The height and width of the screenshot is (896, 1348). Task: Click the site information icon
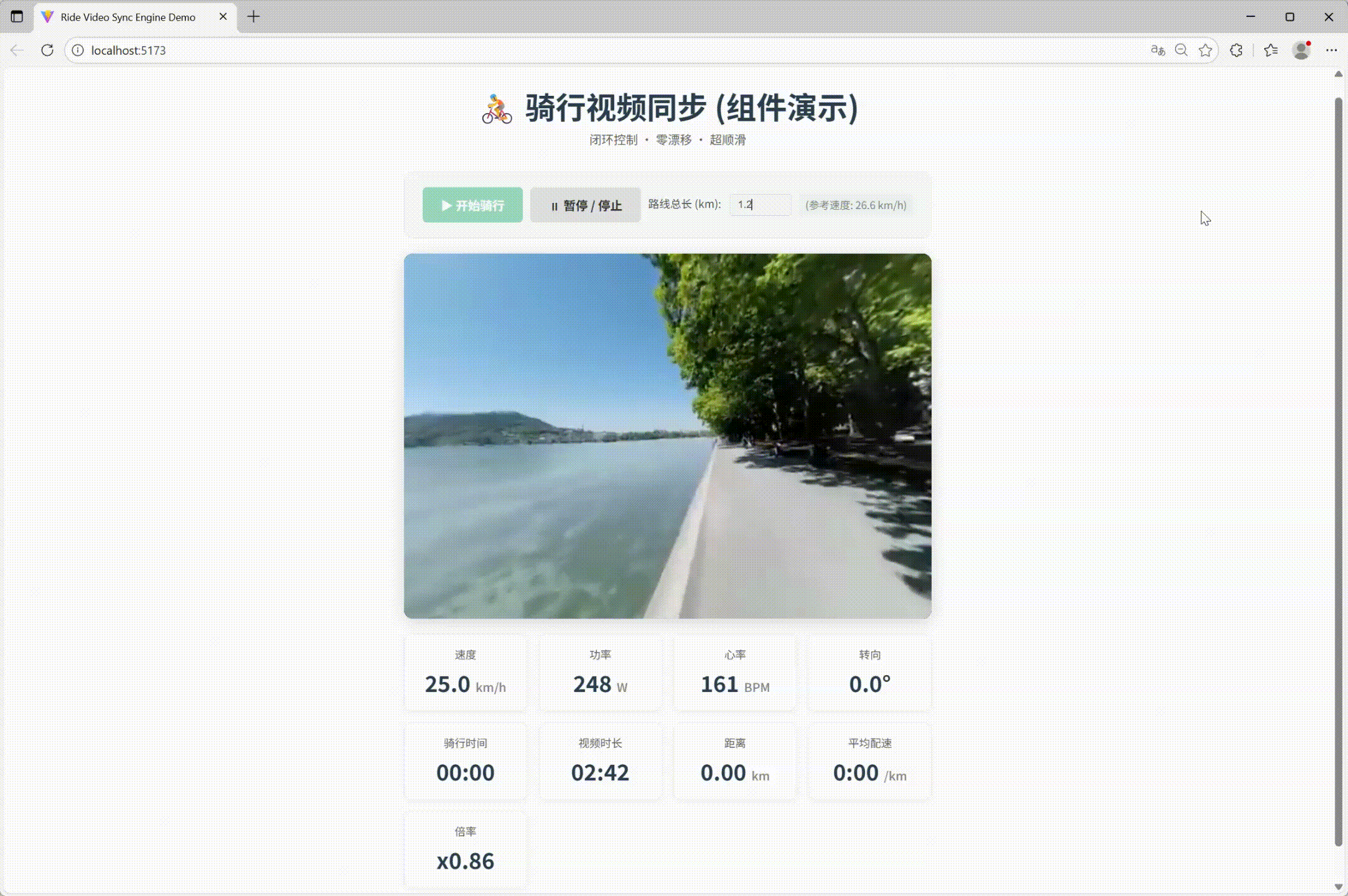[x=78, y=50]
